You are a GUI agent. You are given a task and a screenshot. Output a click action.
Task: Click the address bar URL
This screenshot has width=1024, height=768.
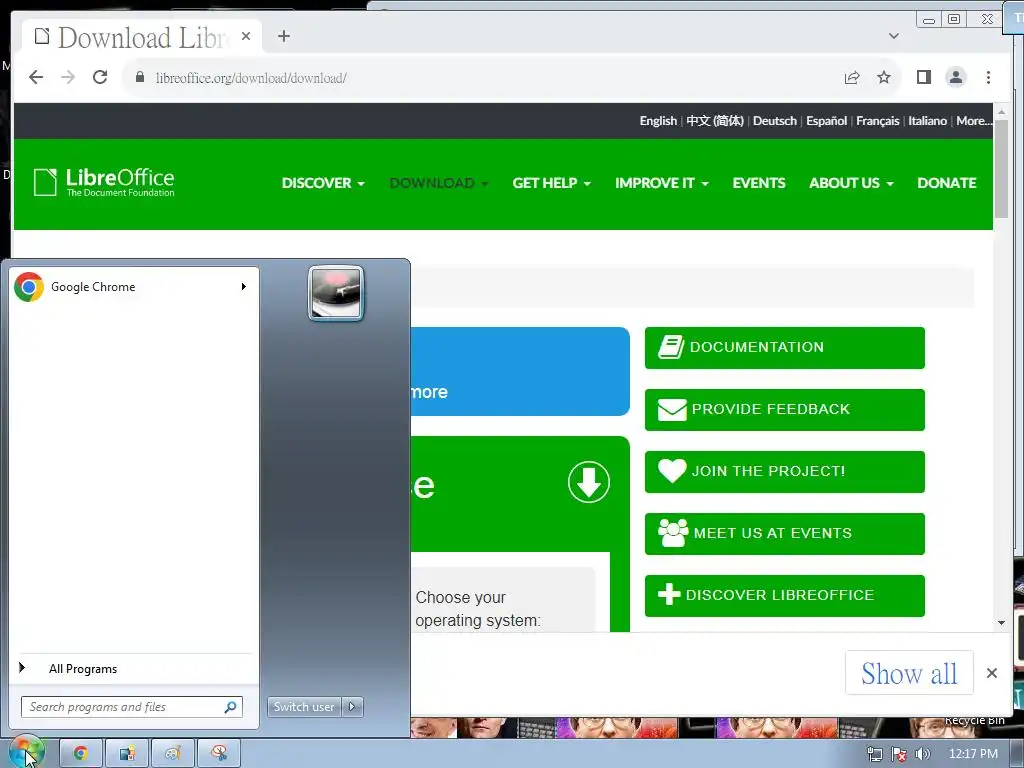pyautogui.click(x=251, y=78)
